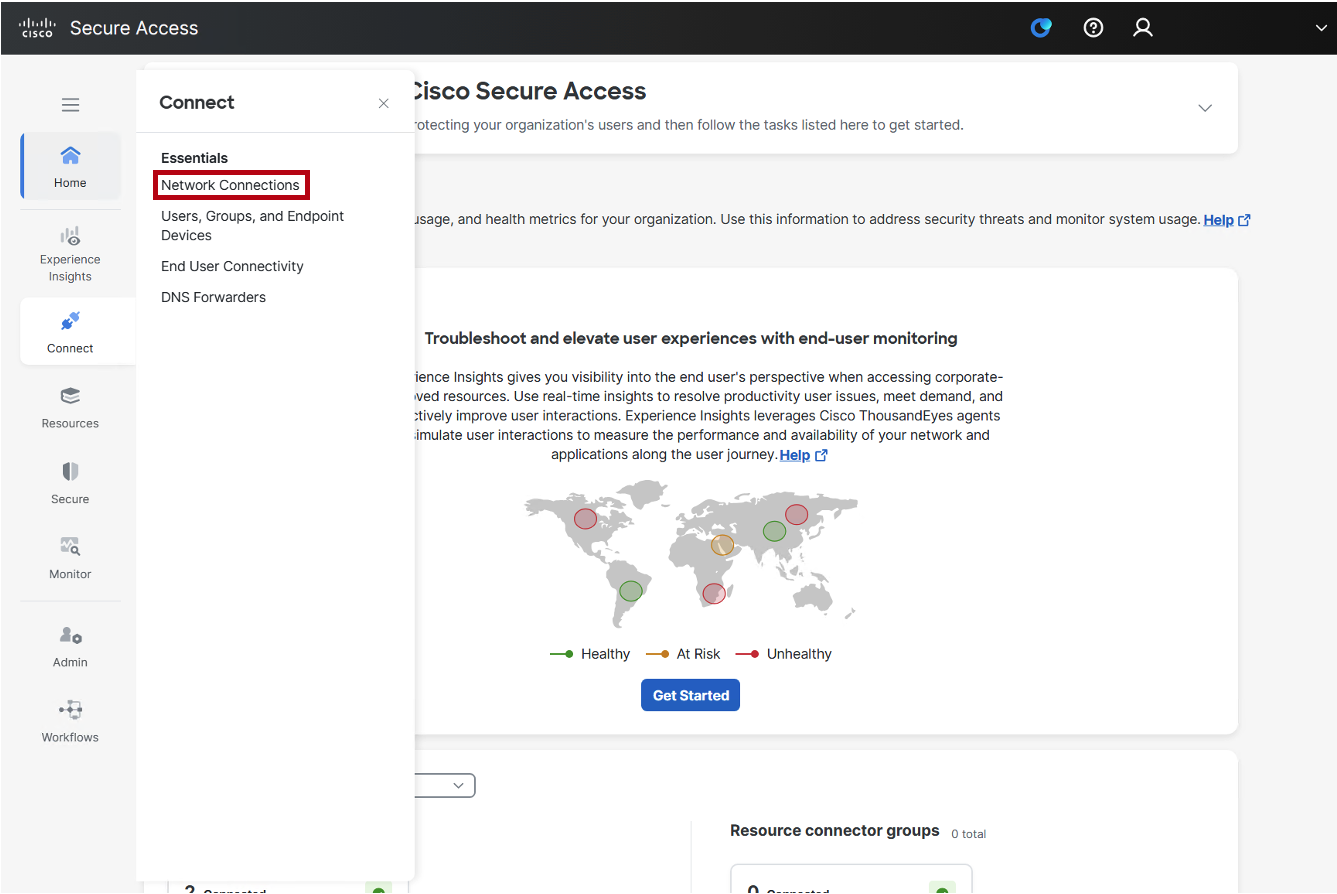Viewport: 1337px width, 894px height.
Task: Click the Get Started button
Action: 690,694
